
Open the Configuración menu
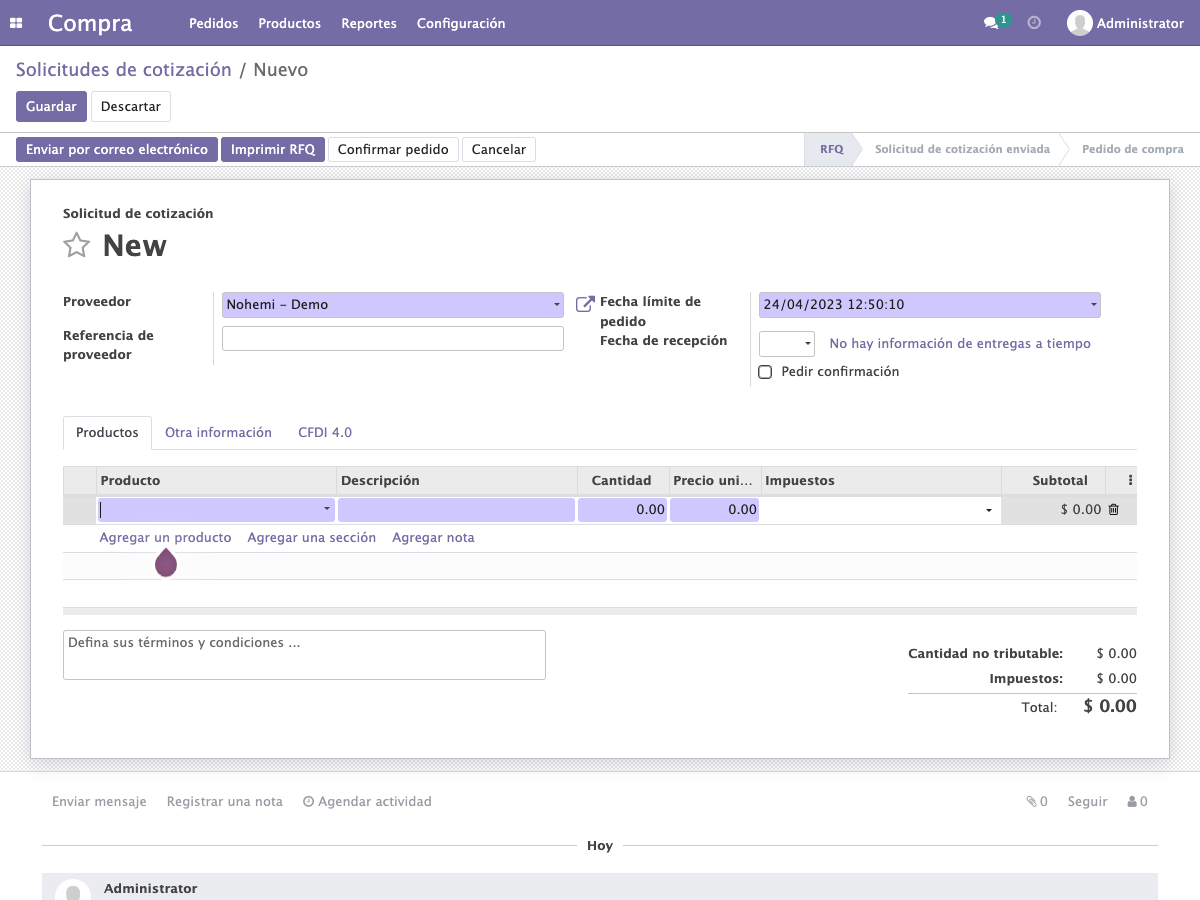tap(461, 23)
